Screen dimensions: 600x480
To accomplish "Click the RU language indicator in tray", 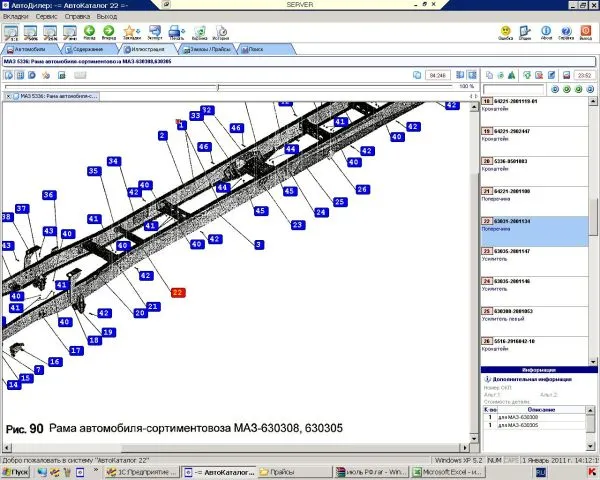I will pyautogui.click(x=541, y=472).
